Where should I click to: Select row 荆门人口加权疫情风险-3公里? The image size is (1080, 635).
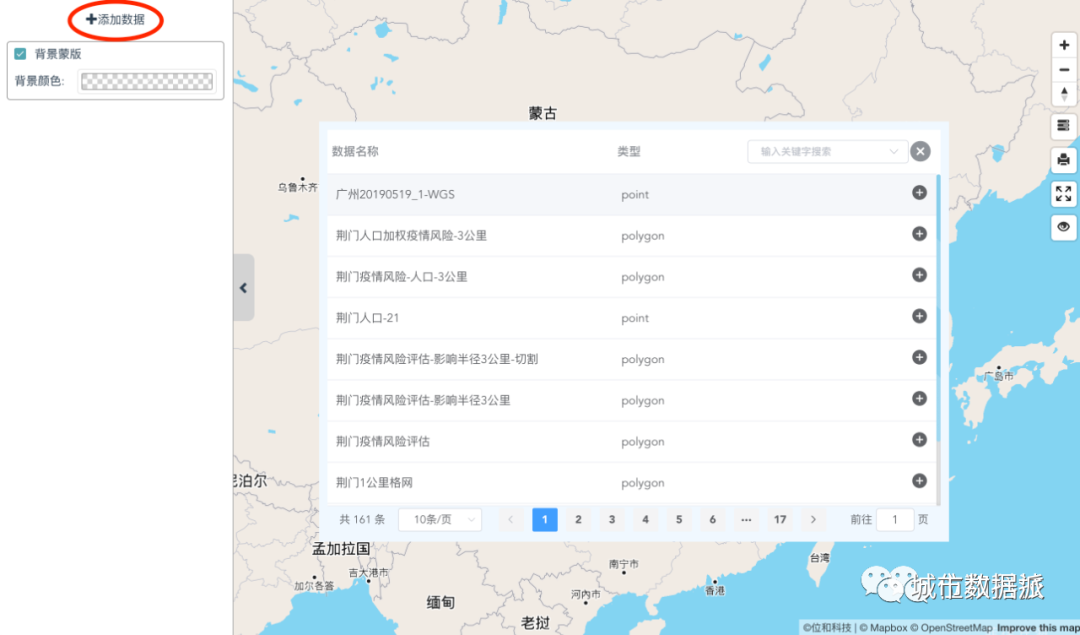tap(631, 236)
